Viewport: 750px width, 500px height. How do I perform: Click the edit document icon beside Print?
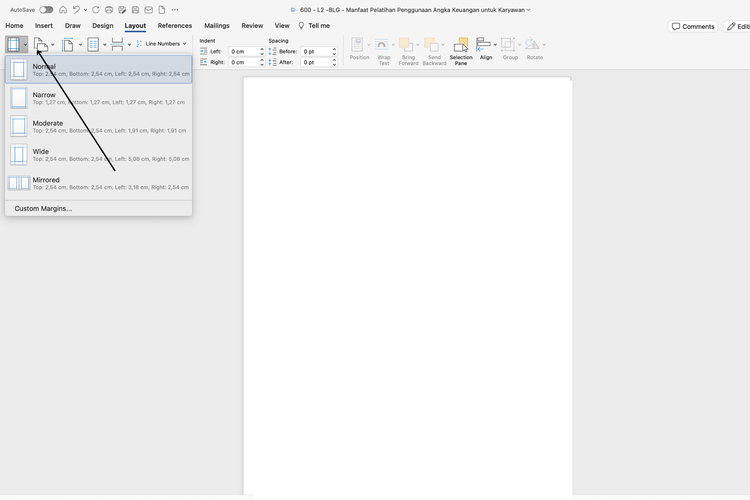coord(122,10)
